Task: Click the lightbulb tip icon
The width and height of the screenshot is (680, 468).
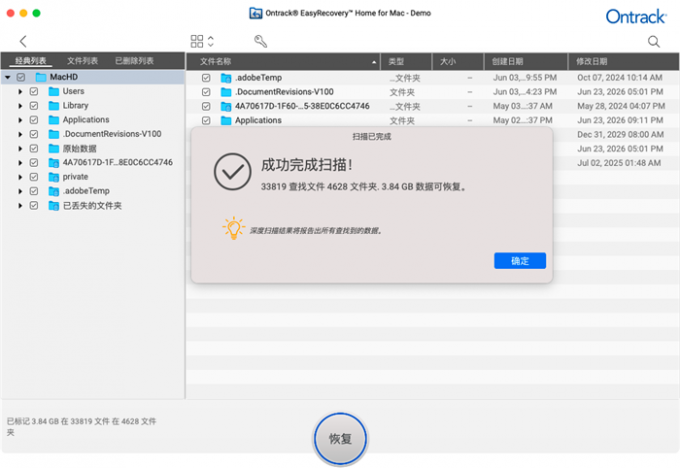Action: pos(233,228)
